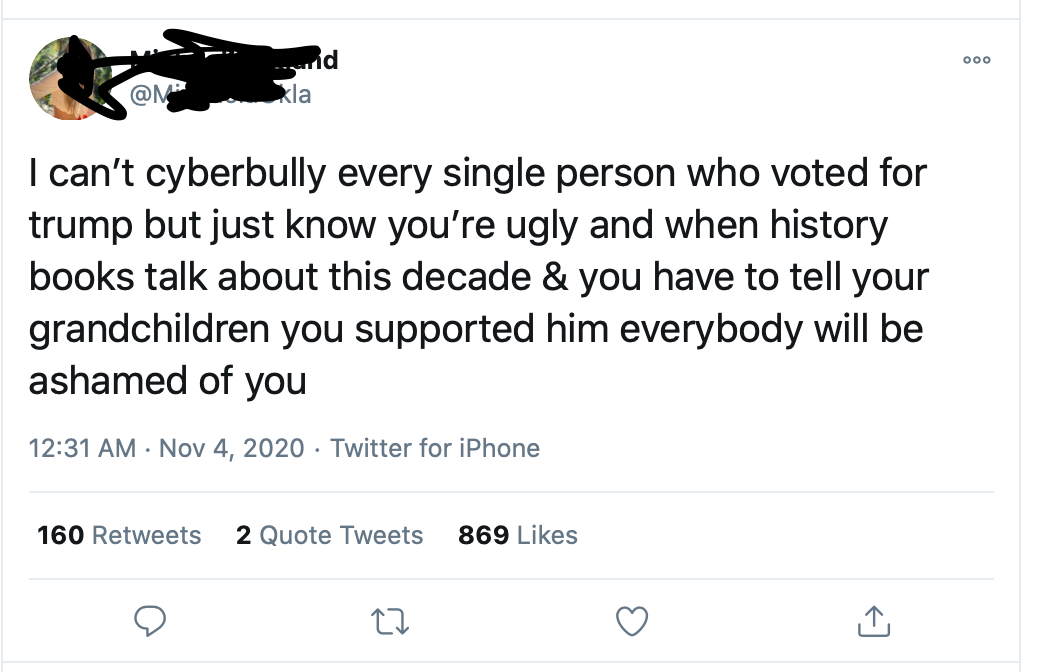Screen dimensions: 1044x672
Task: Click Twitter for iPhone source link
Action: tap(435, 448)
